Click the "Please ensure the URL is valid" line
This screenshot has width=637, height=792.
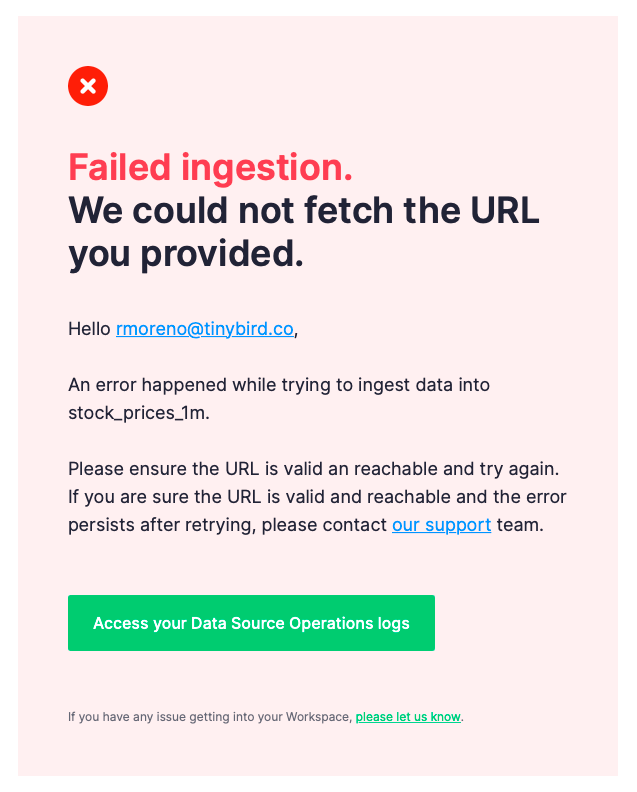(200, 469)
